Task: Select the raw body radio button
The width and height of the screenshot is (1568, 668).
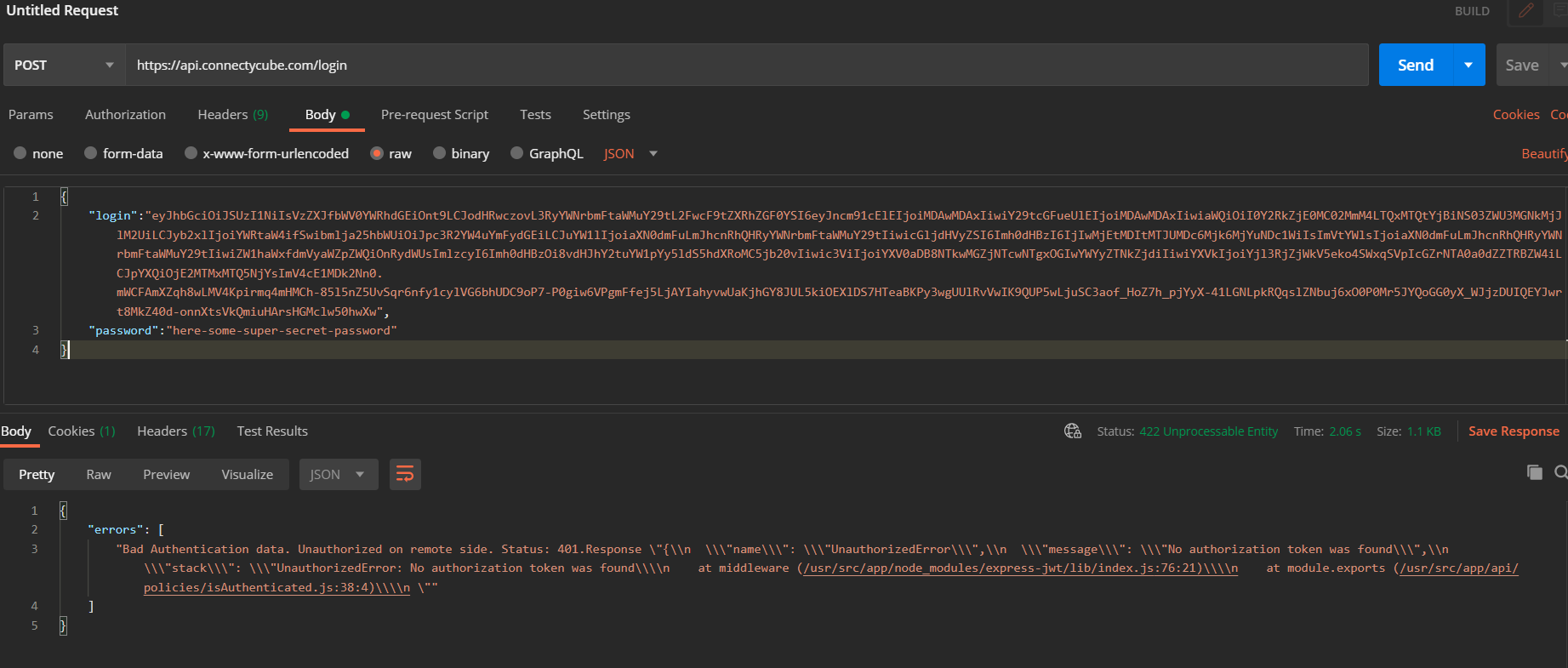Action: (x=377, y=153)
